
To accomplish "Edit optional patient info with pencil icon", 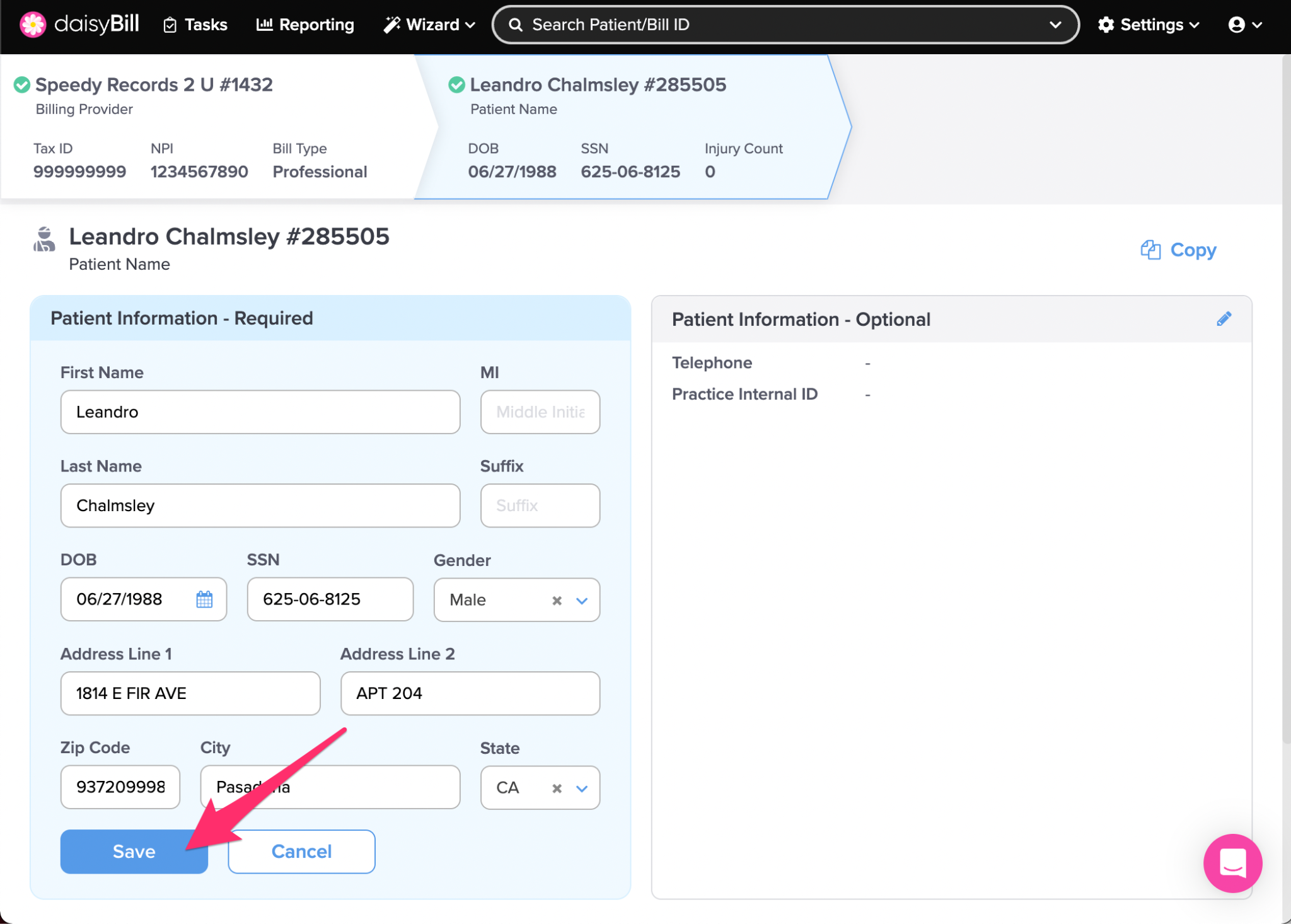I will click(1224, 319).
